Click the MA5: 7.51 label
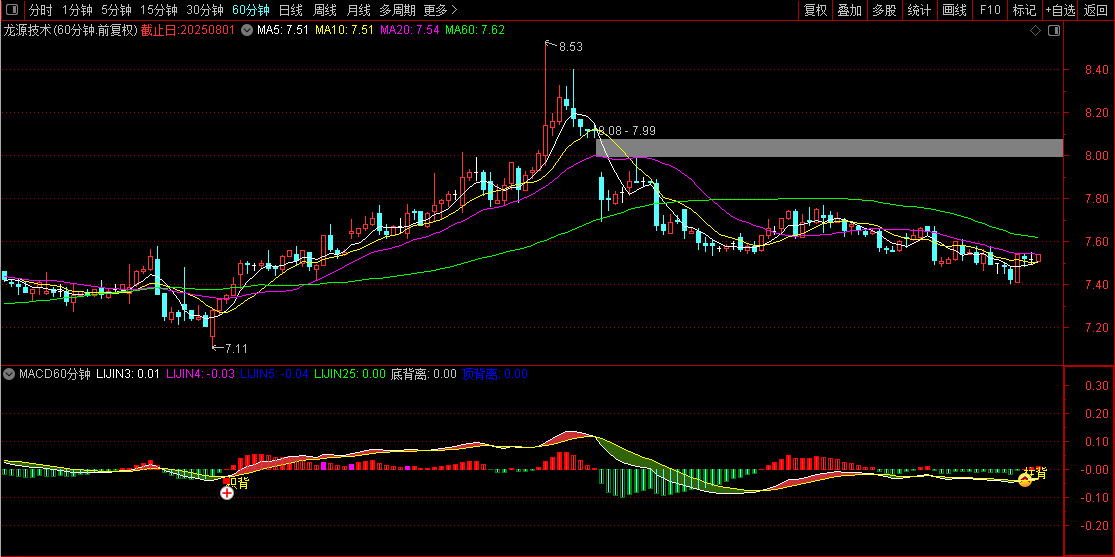This screenshot has width=1115, height=557. [282, 31]
